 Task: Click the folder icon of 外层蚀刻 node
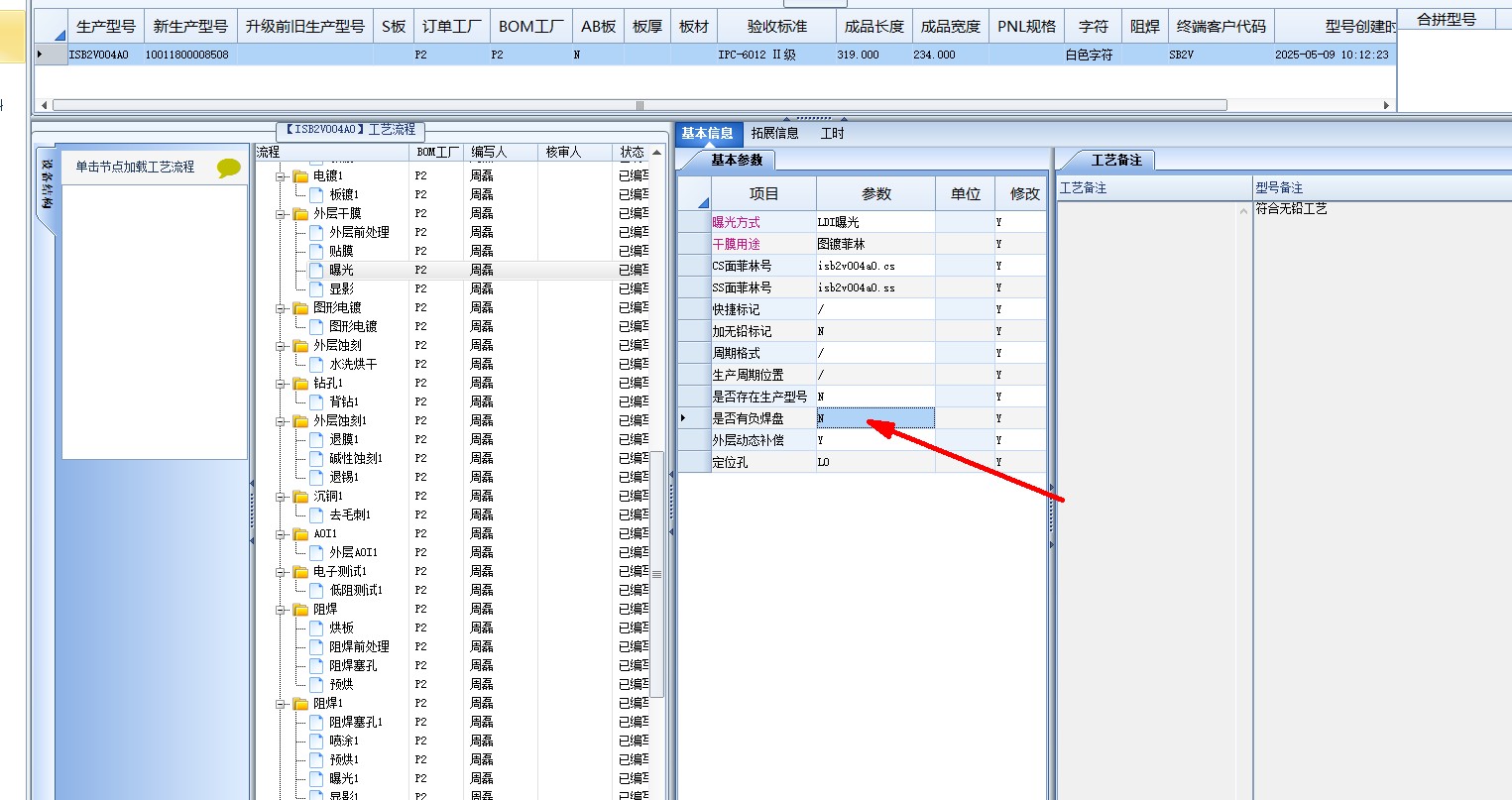[x=300, y=345]
